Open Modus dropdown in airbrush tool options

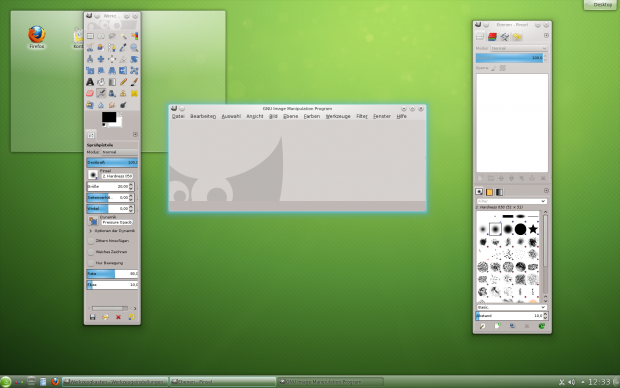tap(119, 152)
